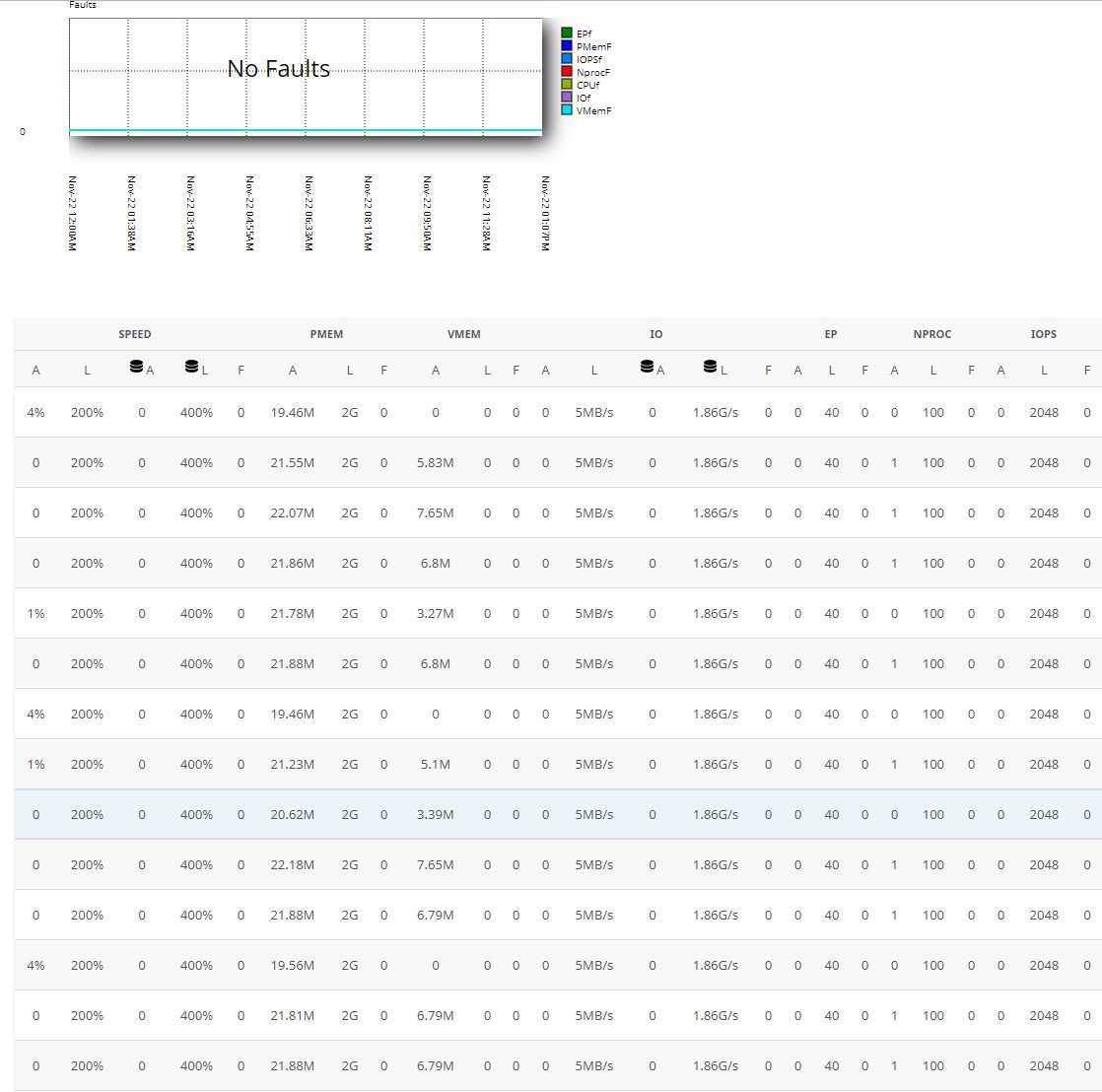This screenshot has height=1092, width=1102.
Task: Click the VMEM column header
Action: click(463, 334)
